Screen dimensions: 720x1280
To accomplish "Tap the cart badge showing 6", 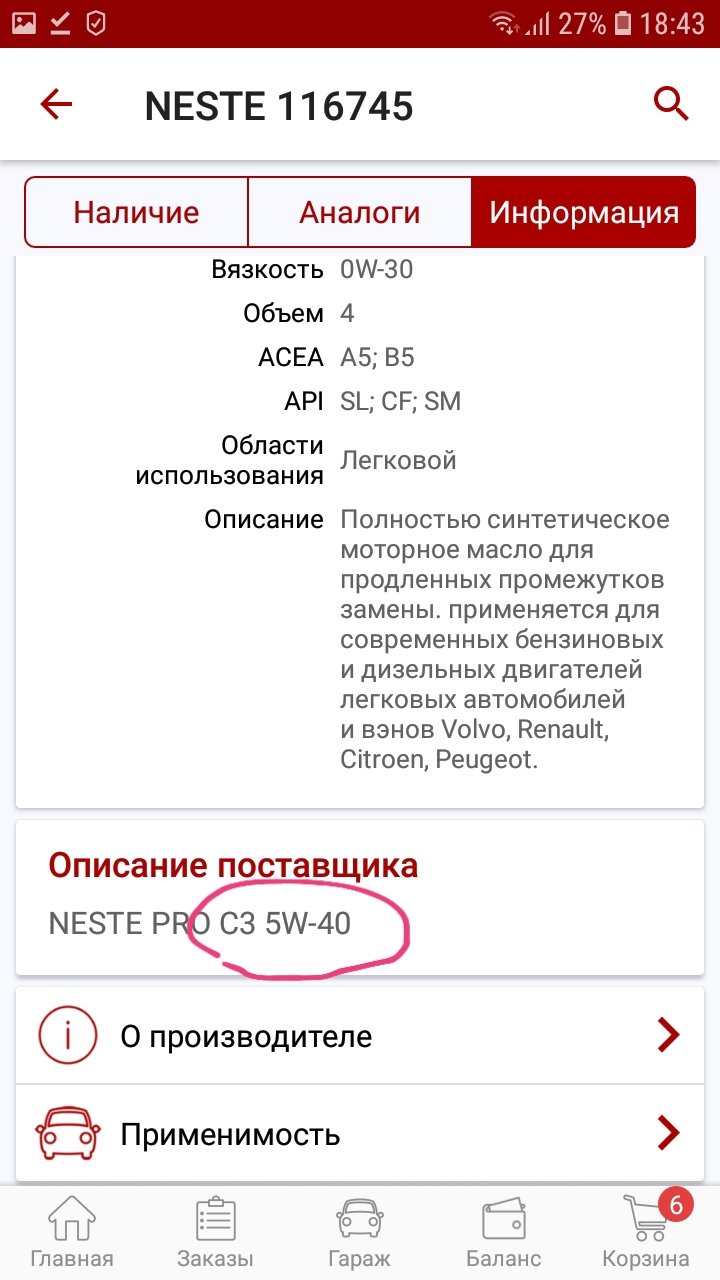I will pos(675,1205).
